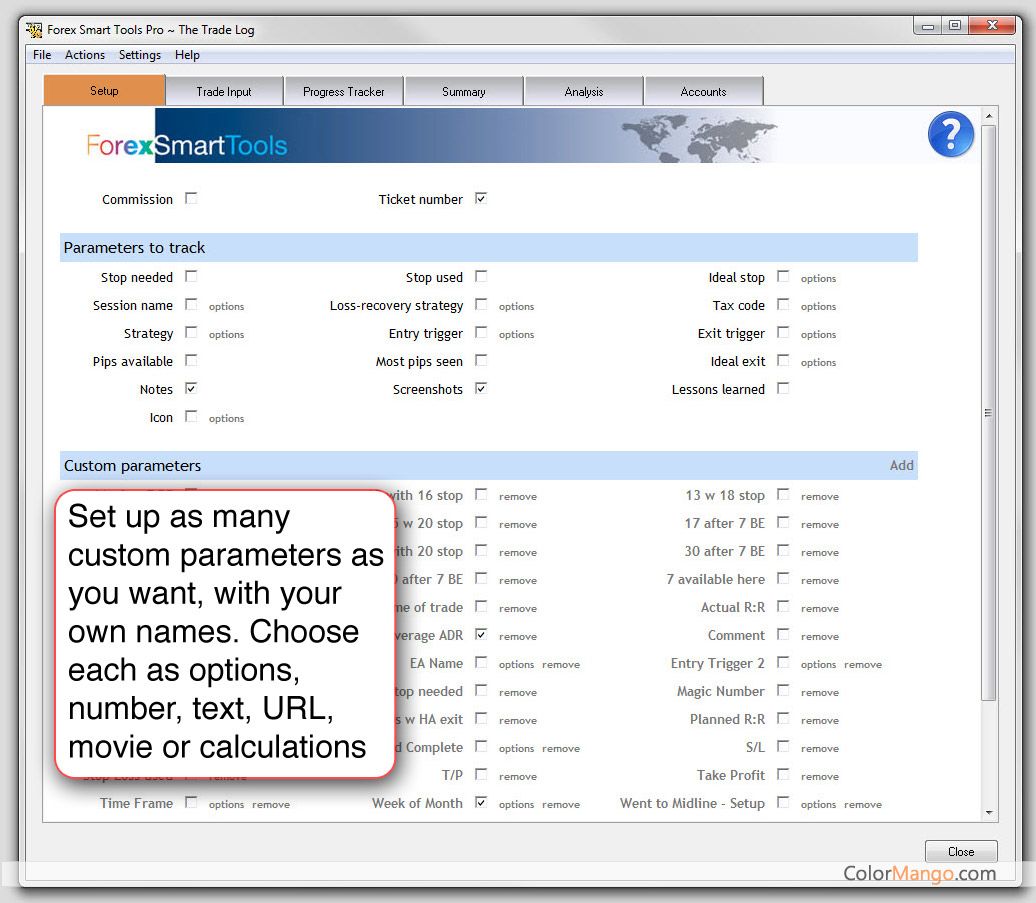1036x903 pixels.
Task: Uncheck the Ticket number checkbox
Action: [481, 198]
